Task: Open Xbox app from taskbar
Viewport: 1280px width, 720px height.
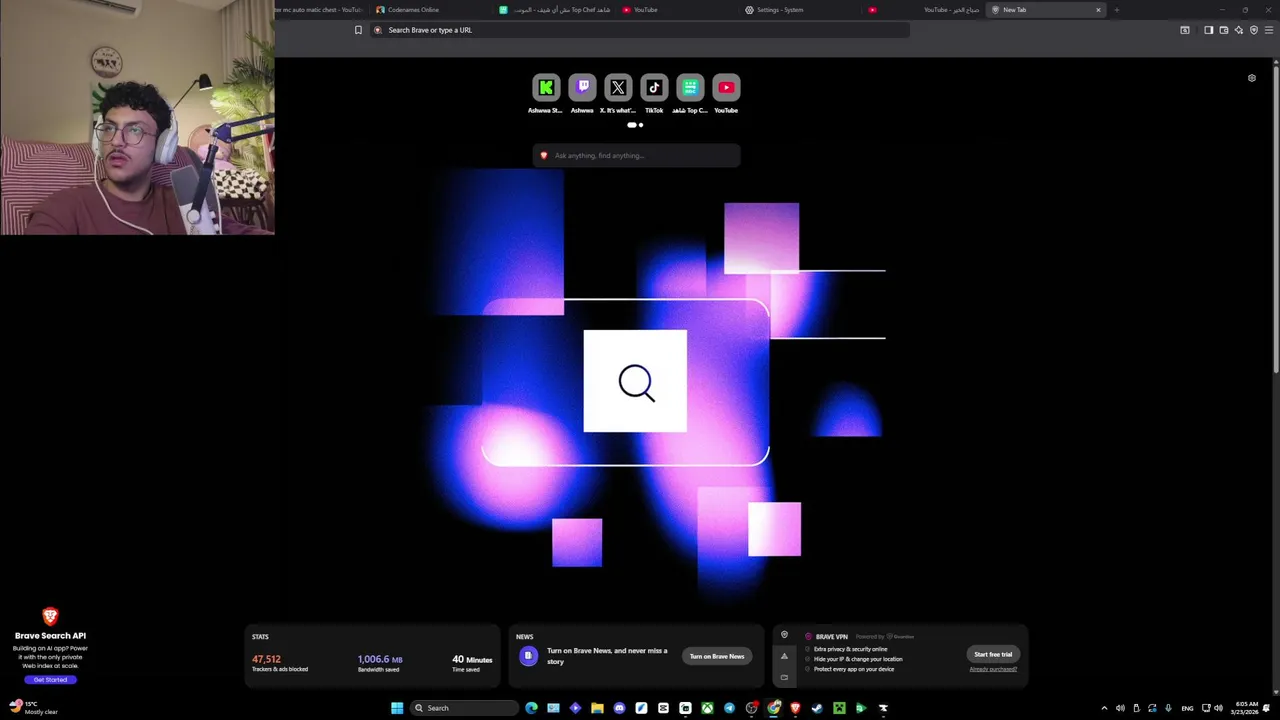Action: point(707,708)
